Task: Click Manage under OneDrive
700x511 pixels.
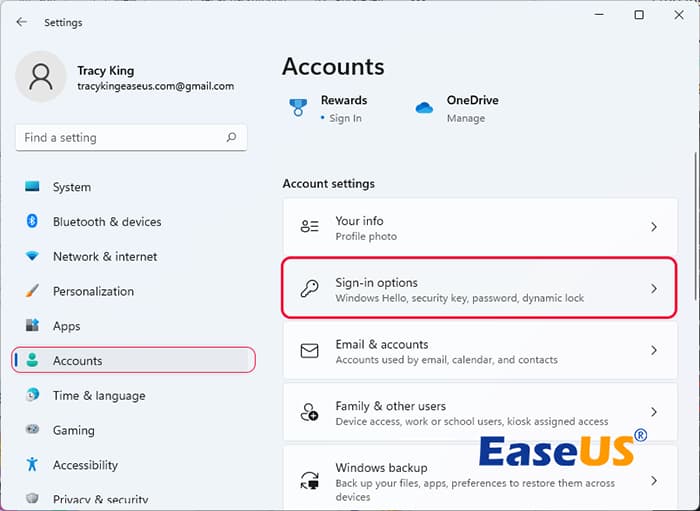Action: 465,118
